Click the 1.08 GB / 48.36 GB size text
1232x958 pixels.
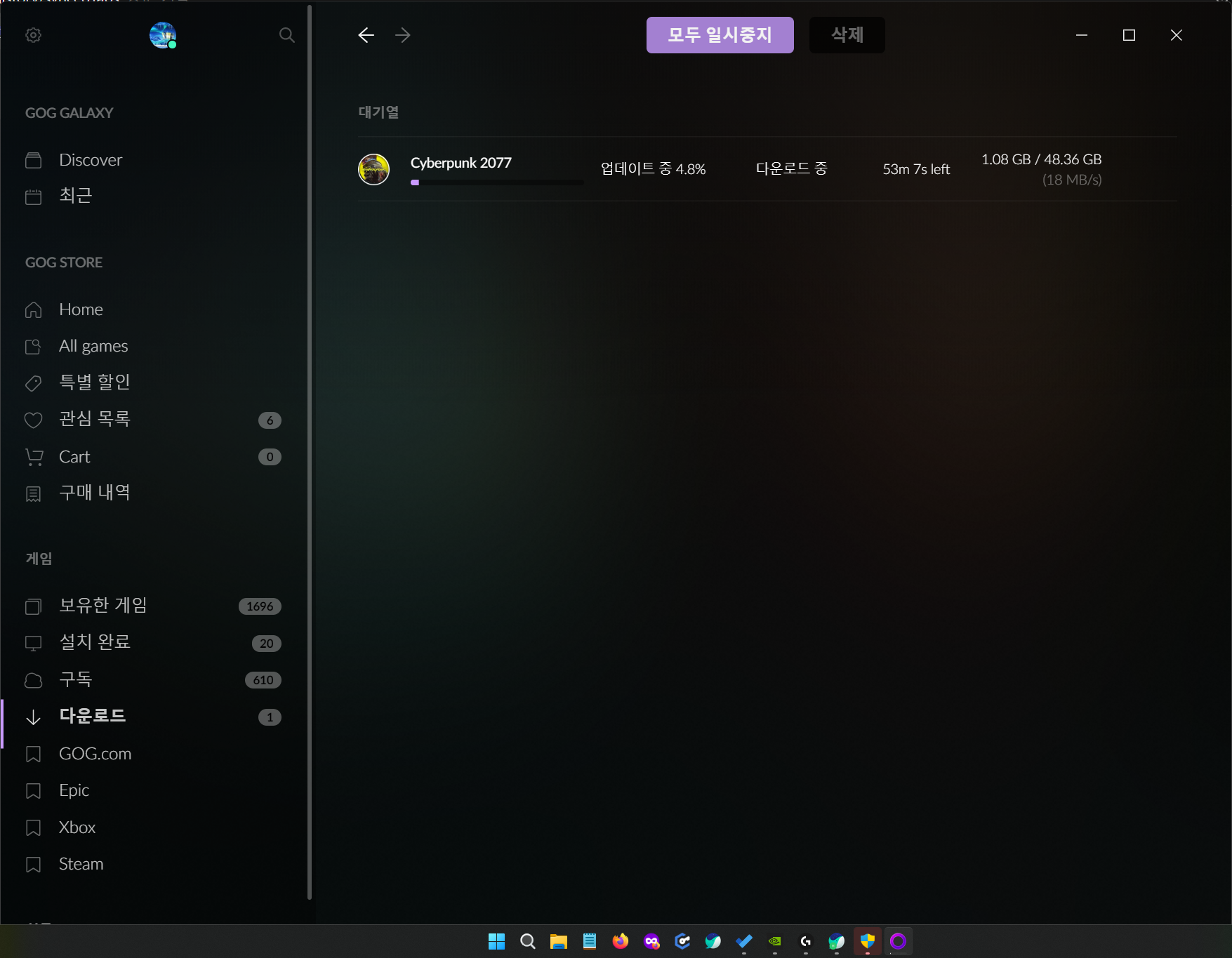(x=1041, y=159)
